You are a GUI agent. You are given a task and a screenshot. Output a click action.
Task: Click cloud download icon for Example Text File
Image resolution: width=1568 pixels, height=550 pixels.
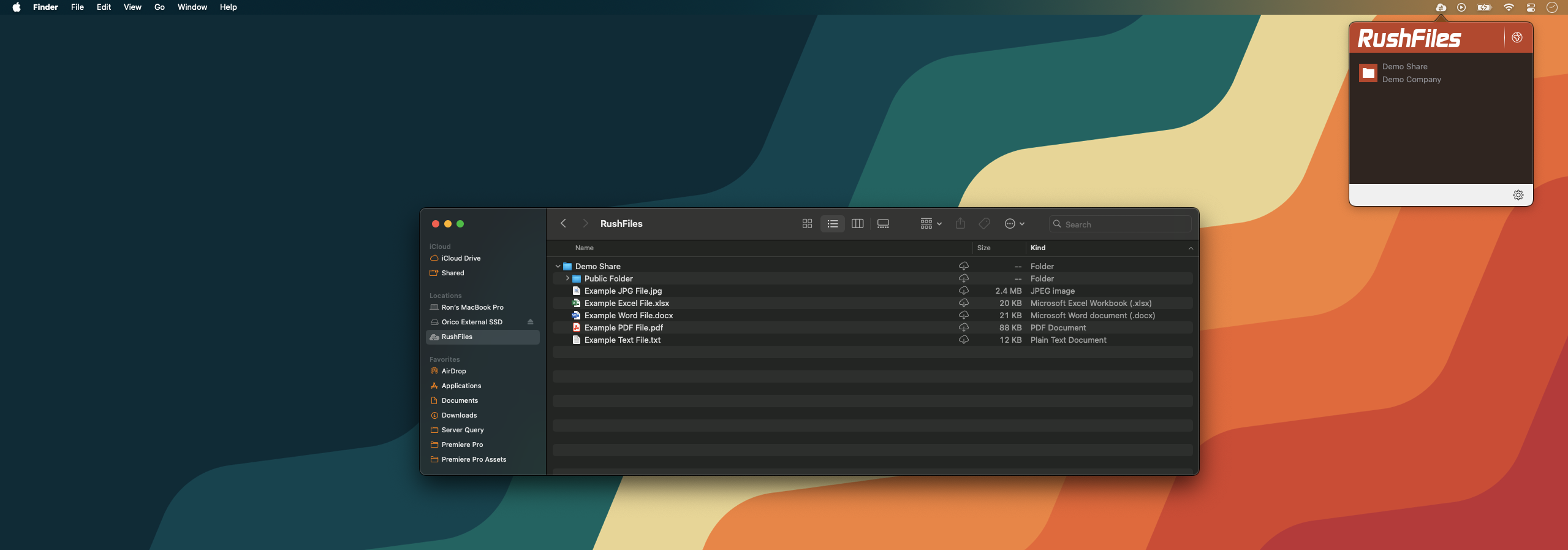click(963, 340)
